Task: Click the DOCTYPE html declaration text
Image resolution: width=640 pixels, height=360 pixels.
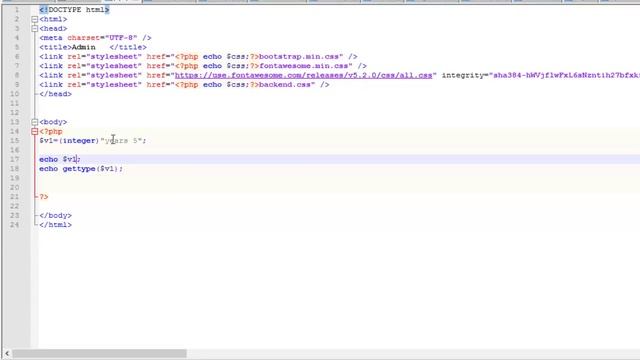Action: pyautogui.click(x=74, y=10)
